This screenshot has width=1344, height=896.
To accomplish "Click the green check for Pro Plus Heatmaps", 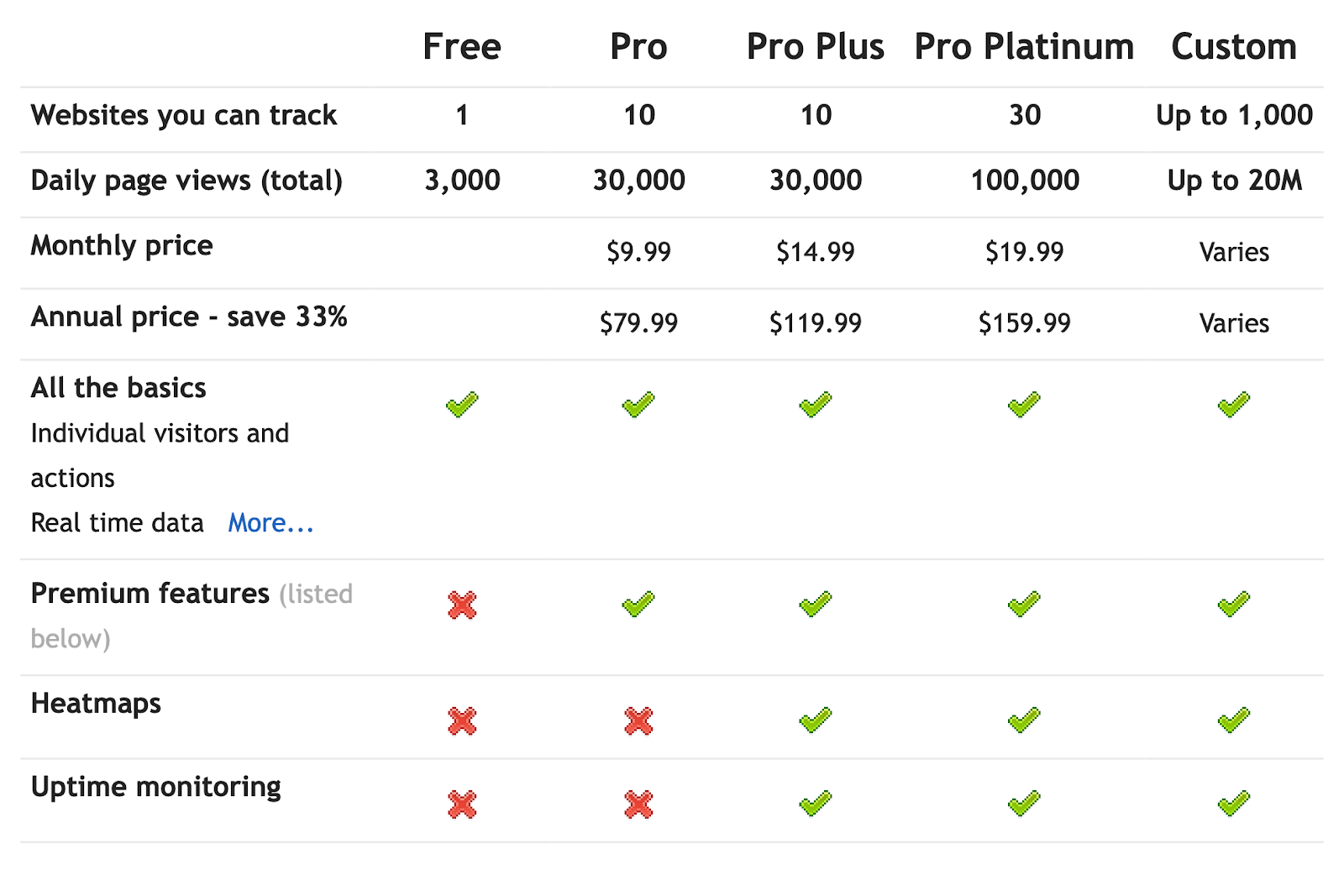I will (815, 720).
